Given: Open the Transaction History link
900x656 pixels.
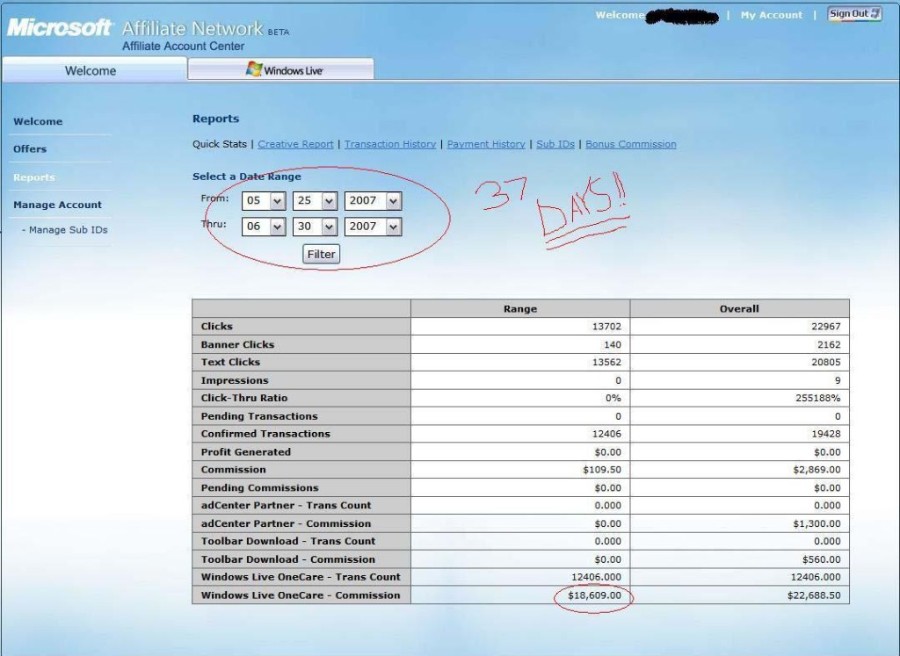Looking at the screenshot, I should [390, 144].
